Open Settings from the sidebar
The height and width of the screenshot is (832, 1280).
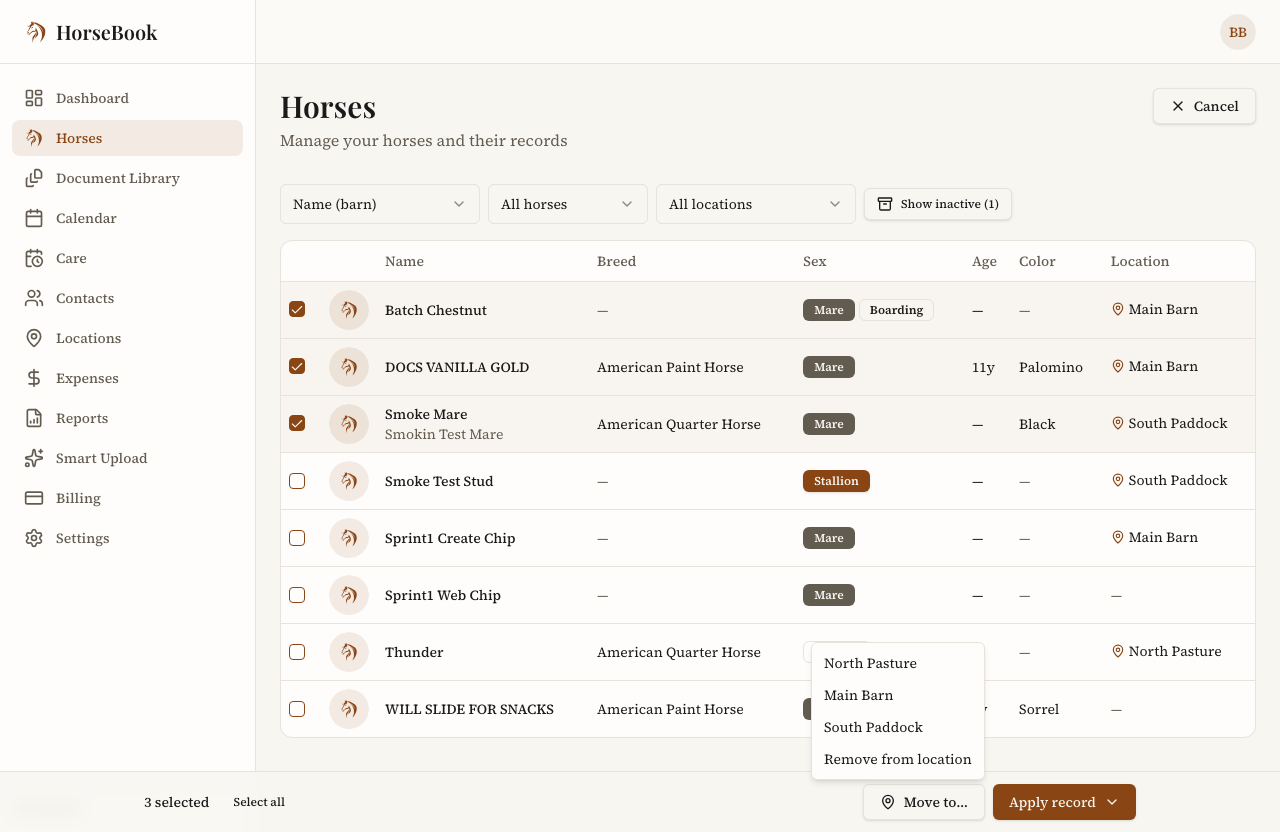[127, 538]
